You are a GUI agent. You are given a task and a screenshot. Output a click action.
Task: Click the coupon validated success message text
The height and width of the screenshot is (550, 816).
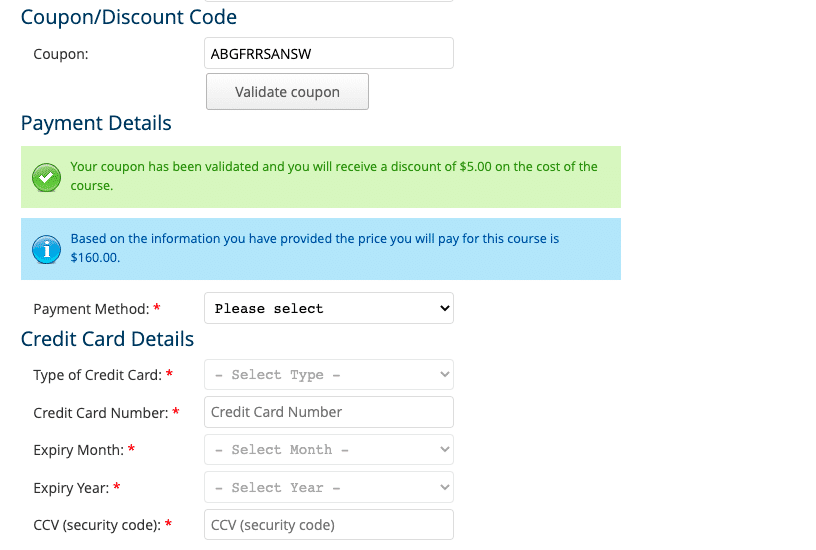pos(334,176)
